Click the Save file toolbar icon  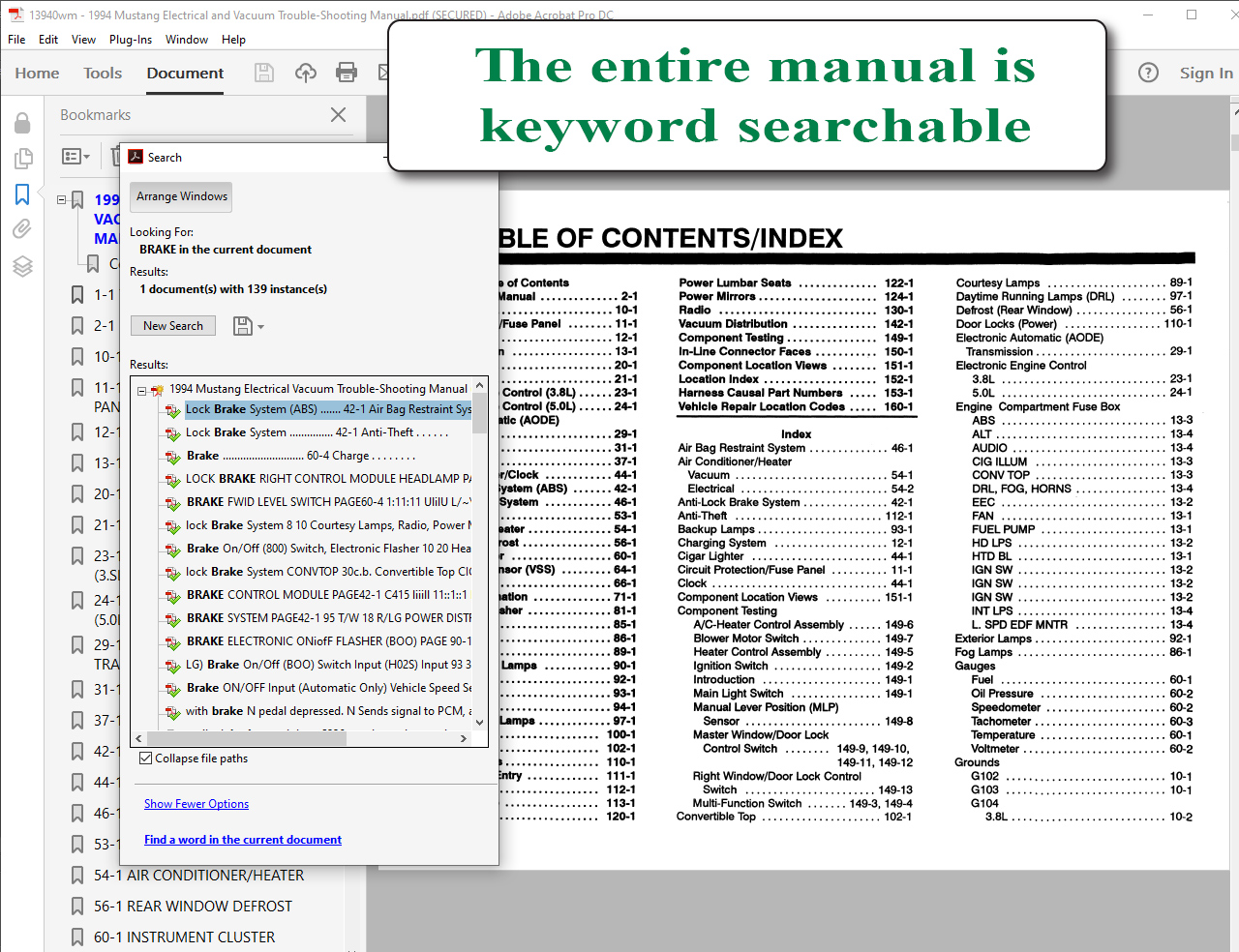(263, 73)
